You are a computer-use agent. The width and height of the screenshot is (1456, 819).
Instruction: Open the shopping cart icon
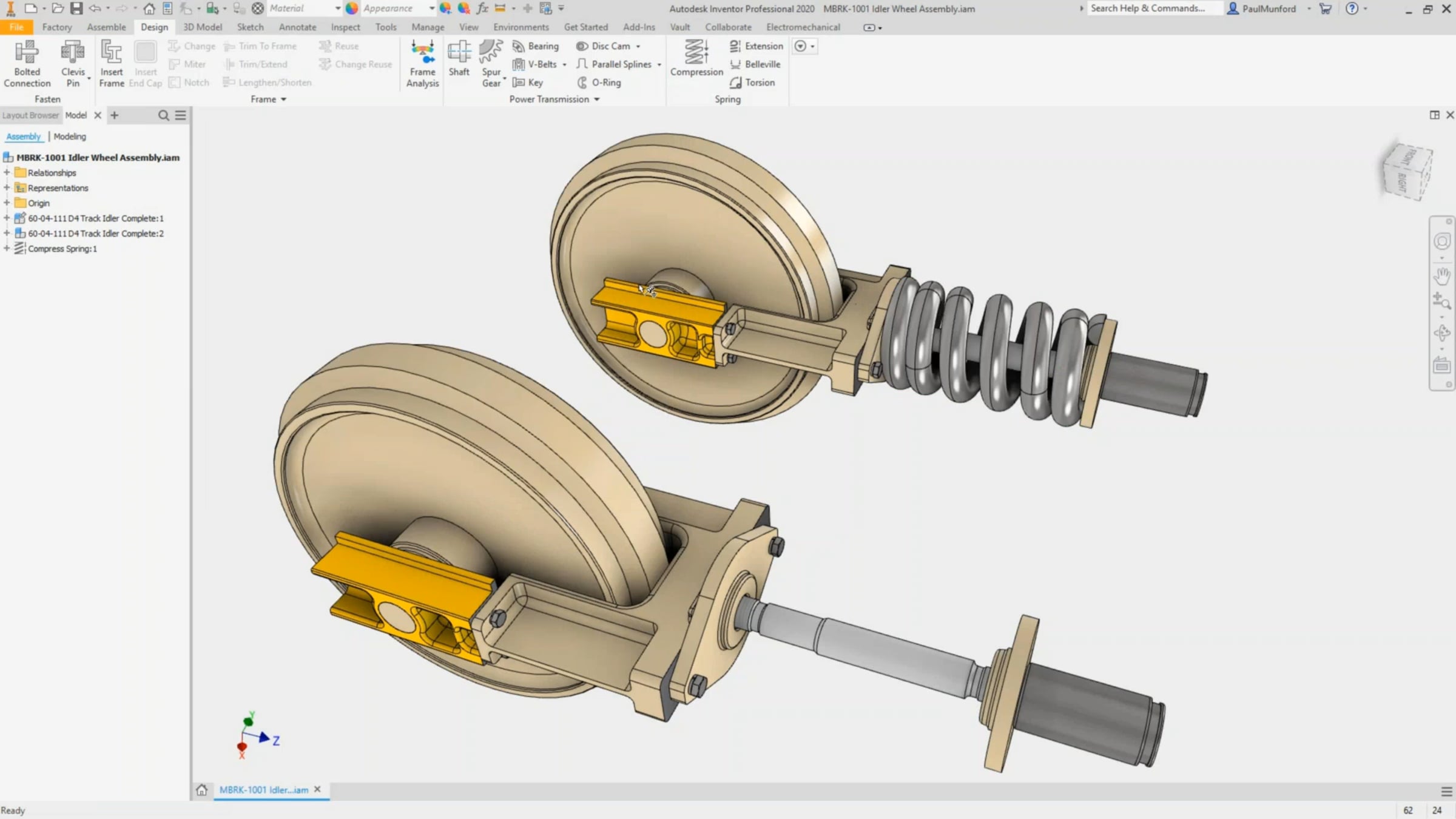point(1326,8)
